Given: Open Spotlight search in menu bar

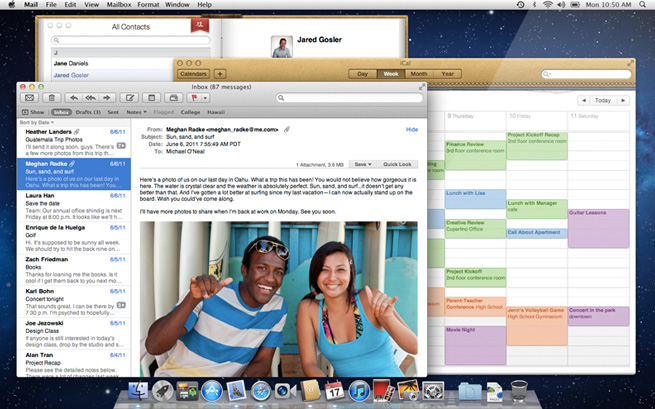Looking at the screenshot, I should (642, 5).
